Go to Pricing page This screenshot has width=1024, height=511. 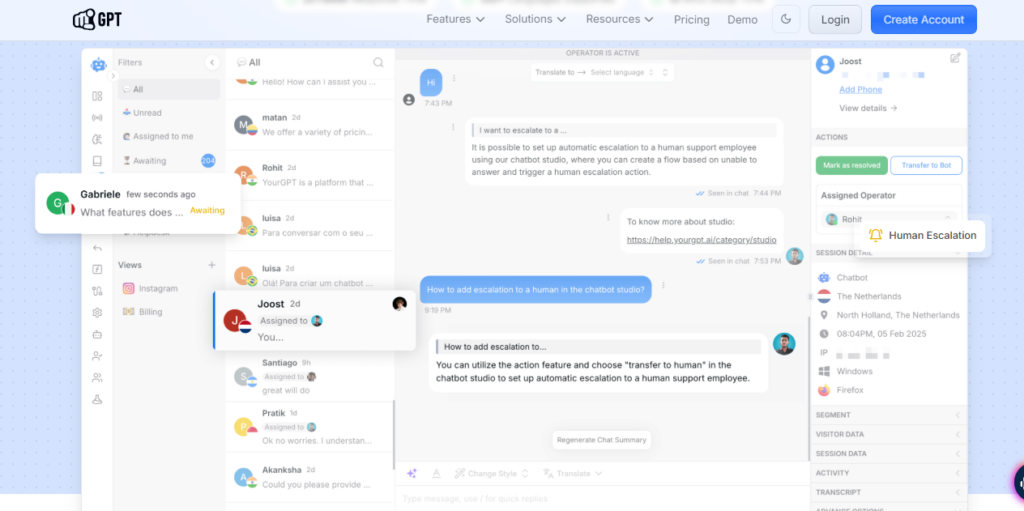coord(692,20)
